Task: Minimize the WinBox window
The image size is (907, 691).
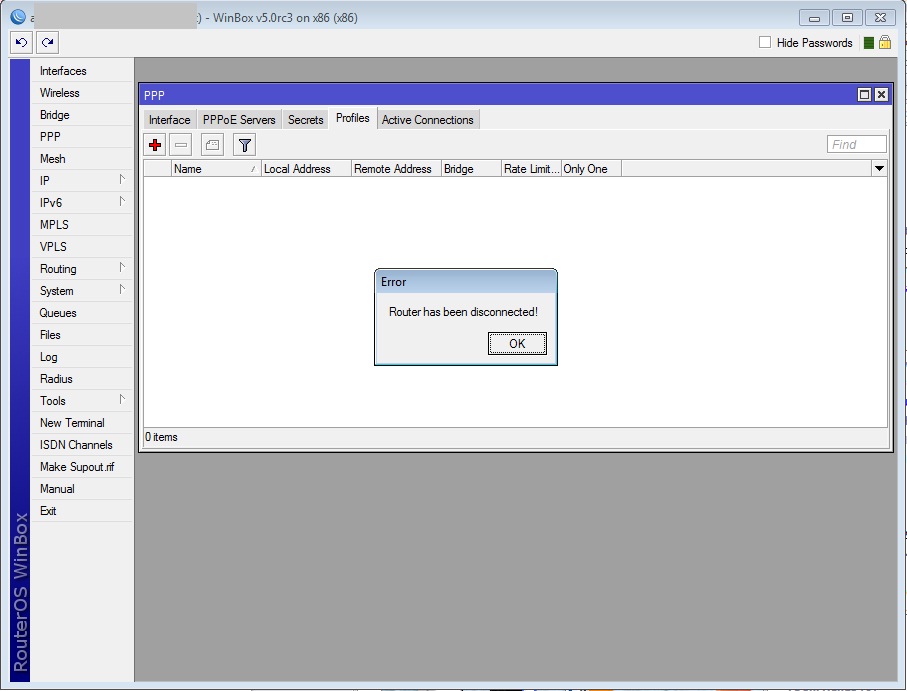Action: (814, 17)
